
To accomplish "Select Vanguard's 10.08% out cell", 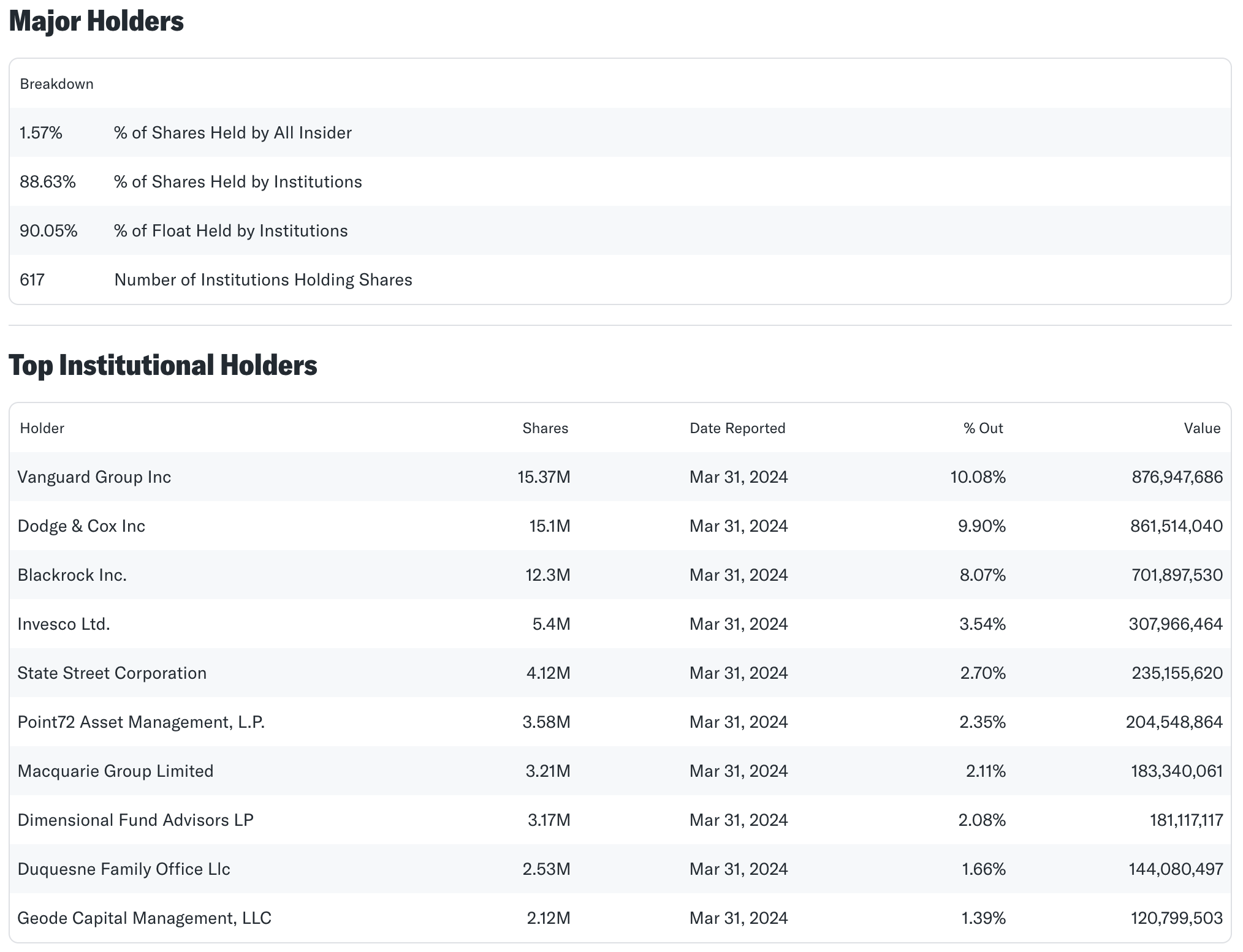I will 978,477.
